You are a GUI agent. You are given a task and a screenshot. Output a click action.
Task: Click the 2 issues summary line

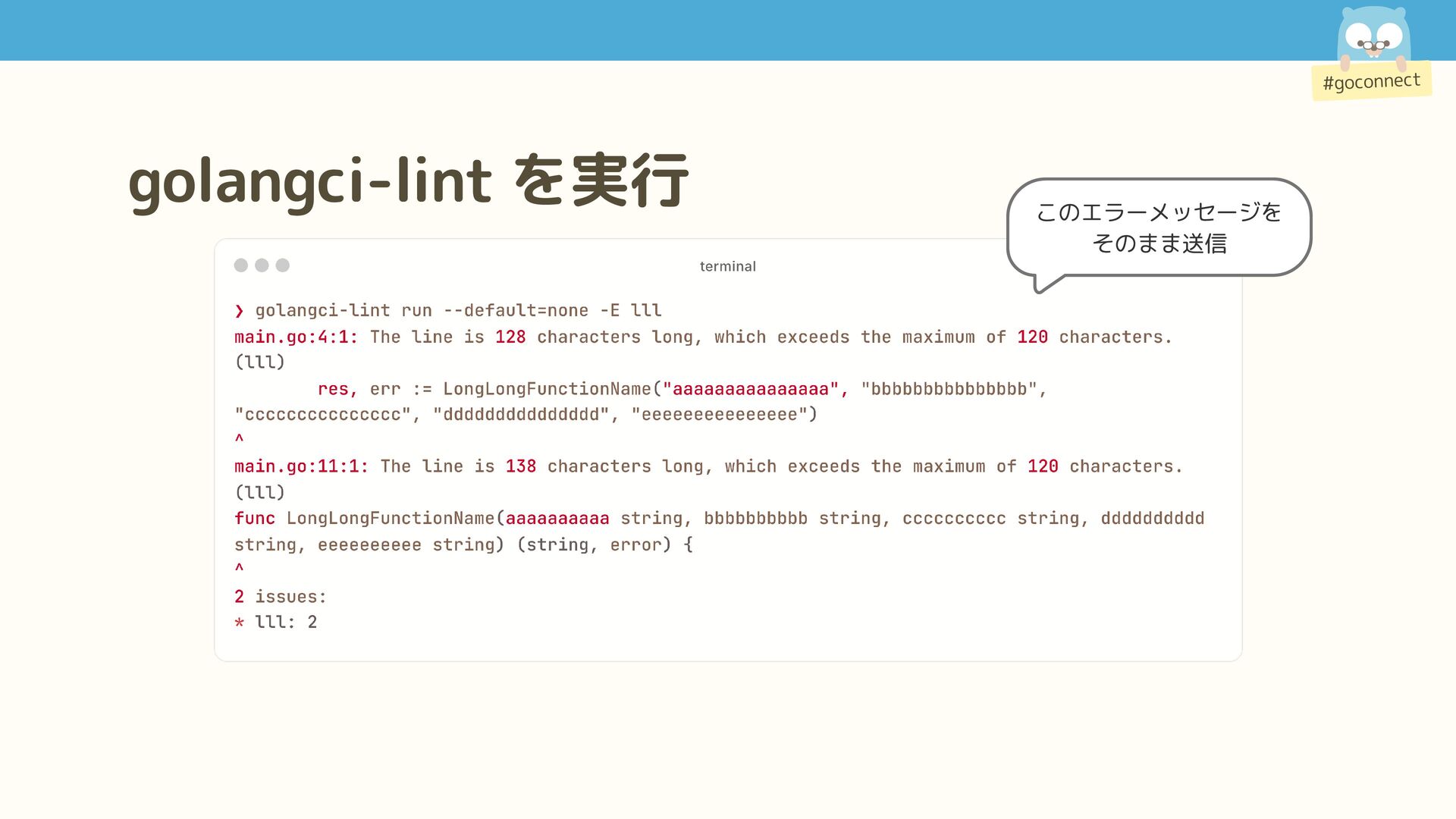(x=281, y=597)
